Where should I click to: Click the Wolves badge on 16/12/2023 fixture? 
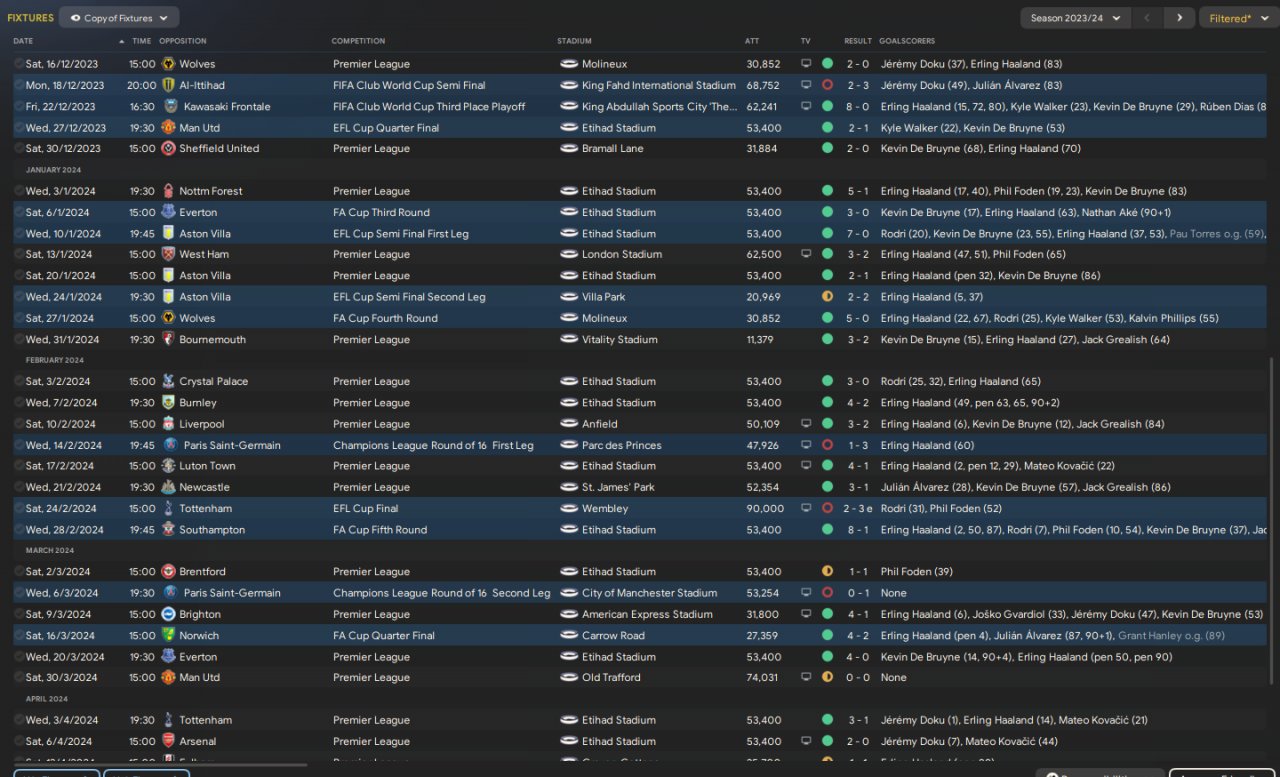click(x=168, y=64)
